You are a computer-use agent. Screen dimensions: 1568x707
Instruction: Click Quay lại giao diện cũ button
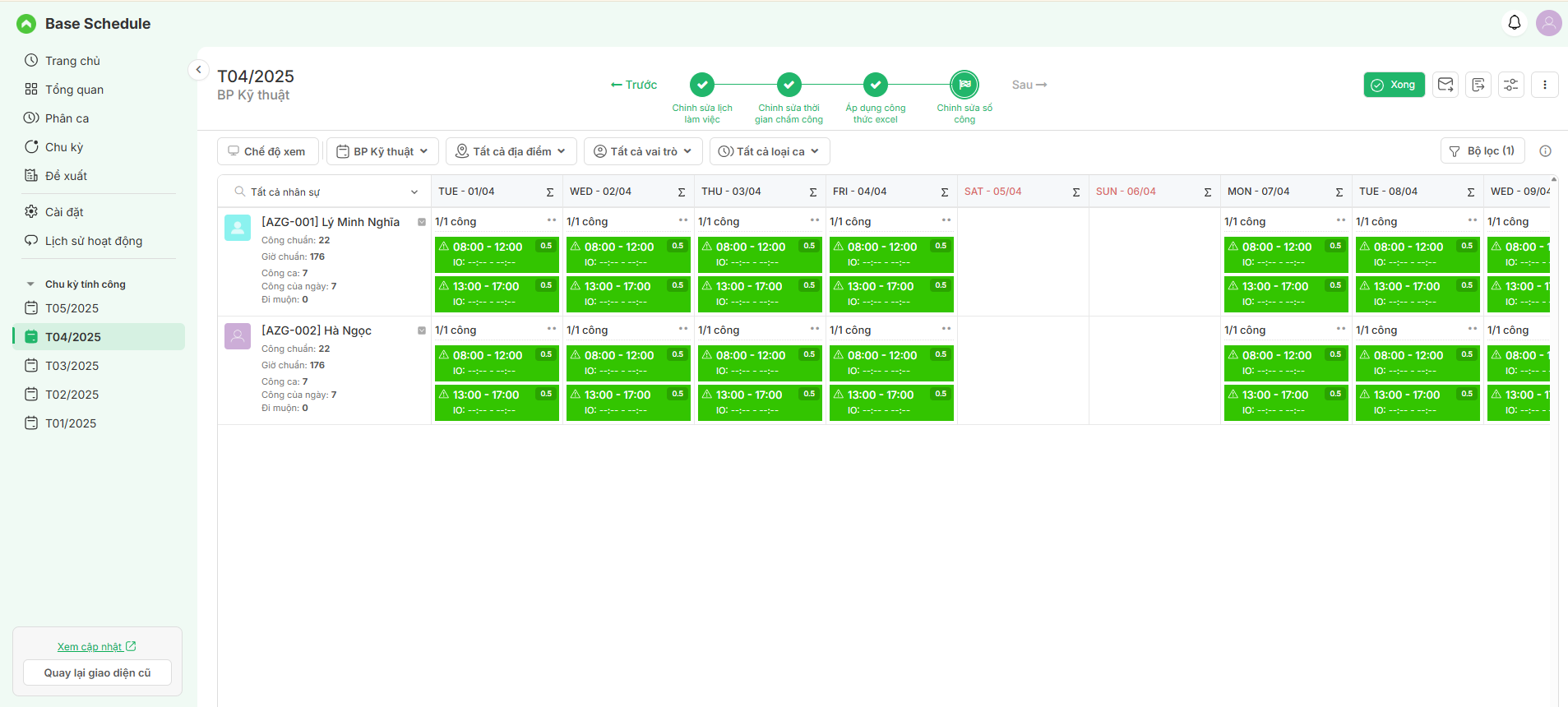[x=98, y=672]
